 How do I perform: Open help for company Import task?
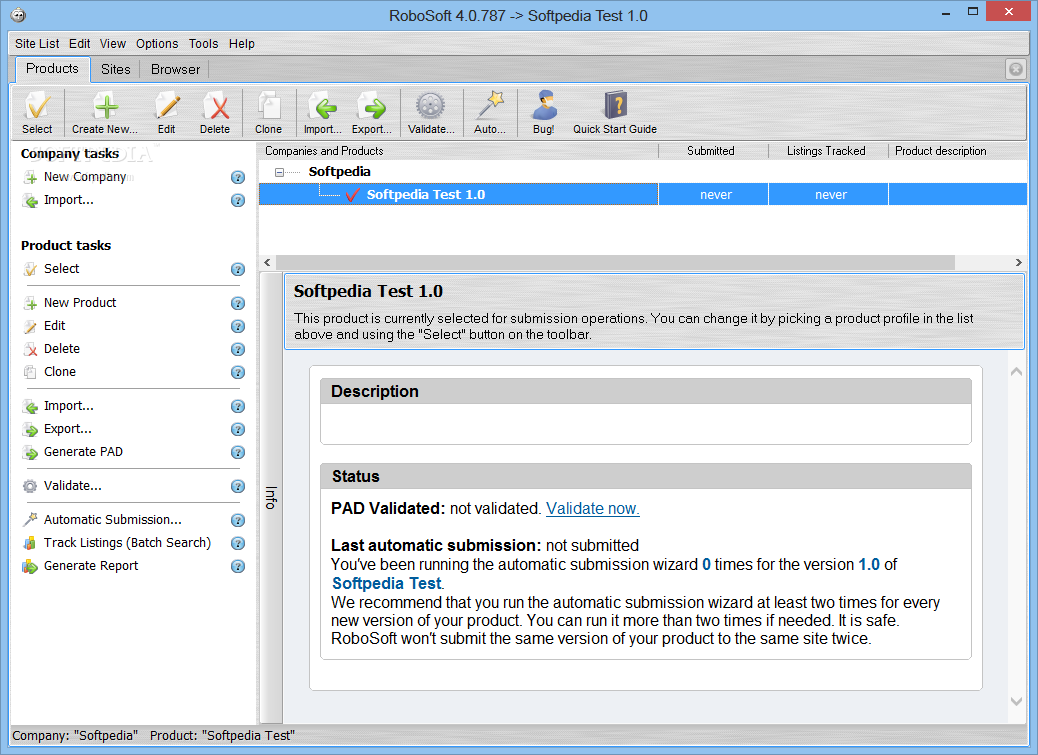coord(238,200)
